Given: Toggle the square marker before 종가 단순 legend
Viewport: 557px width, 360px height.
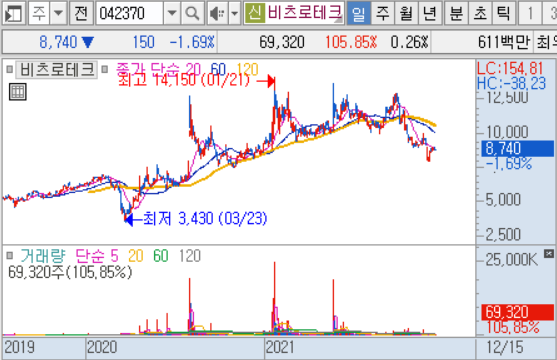Looking at the screenshot, I should click(x=104, y=69).
